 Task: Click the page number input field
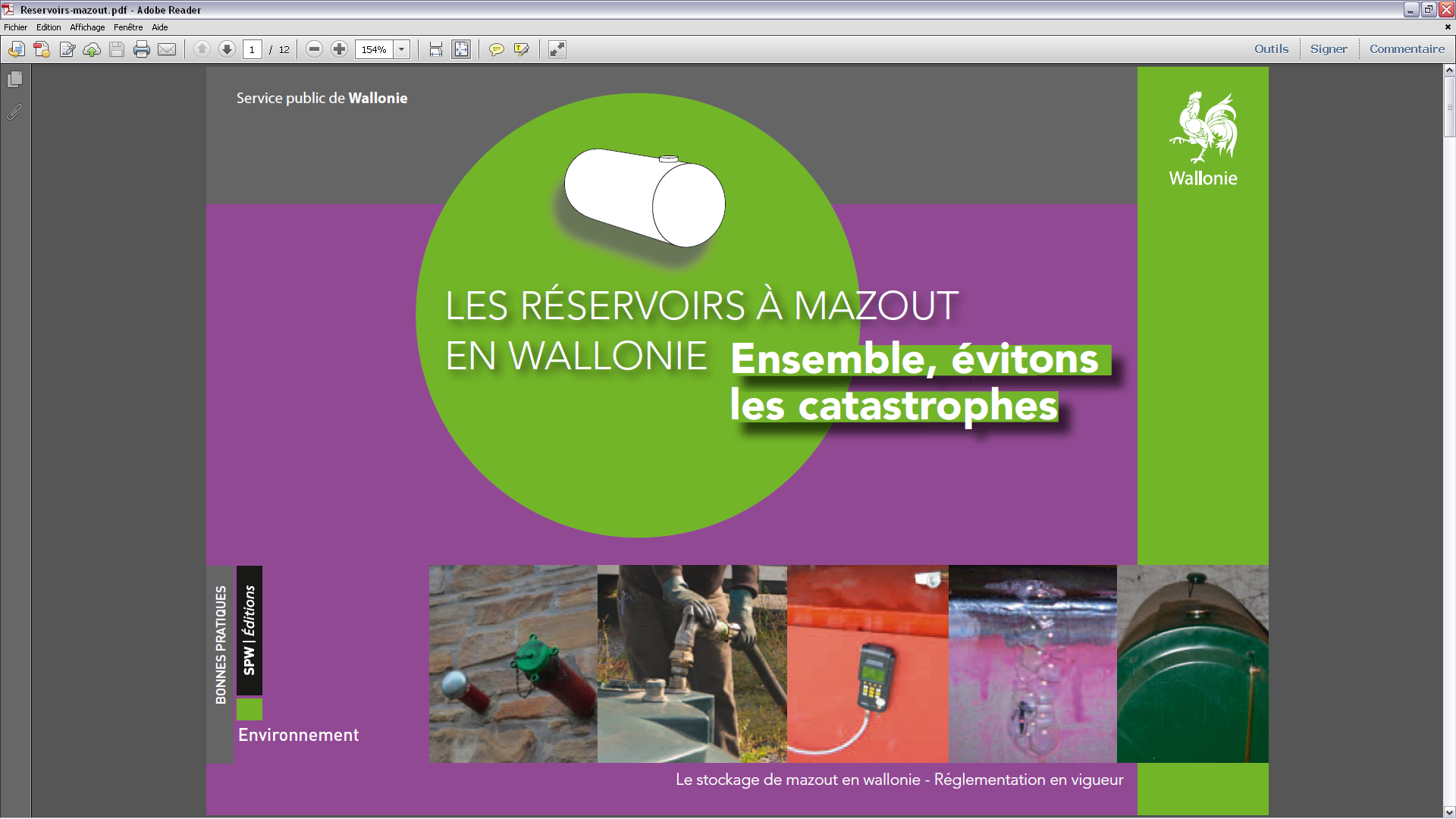pos(253,49)
